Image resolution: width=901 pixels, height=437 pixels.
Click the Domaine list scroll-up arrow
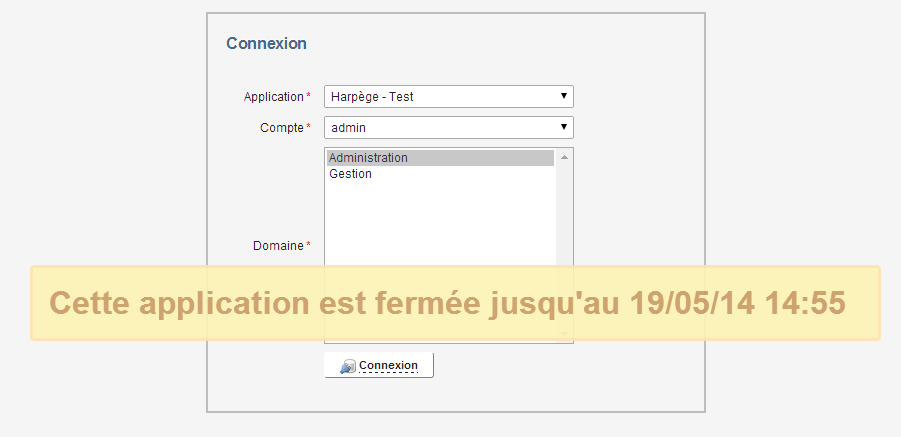(564, 157)
